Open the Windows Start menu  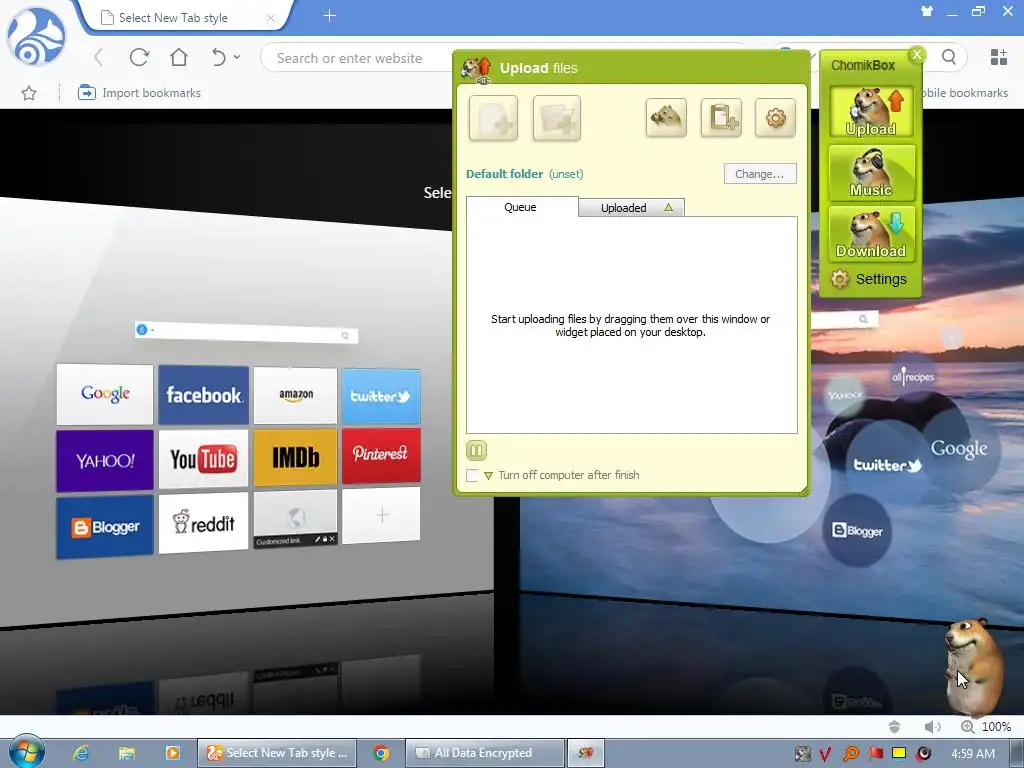(x=26, y=752)
